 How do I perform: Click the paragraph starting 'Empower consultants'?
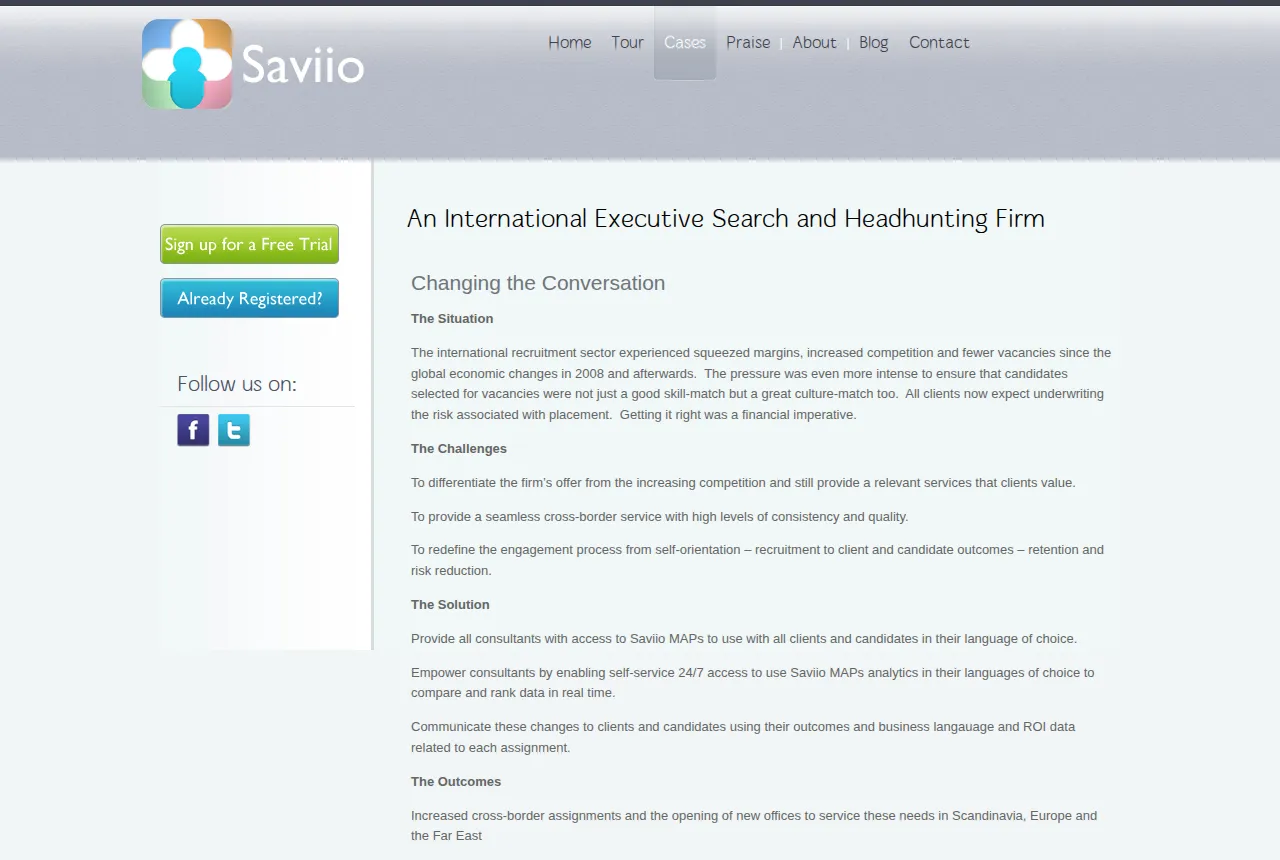[x=753, y=683]
